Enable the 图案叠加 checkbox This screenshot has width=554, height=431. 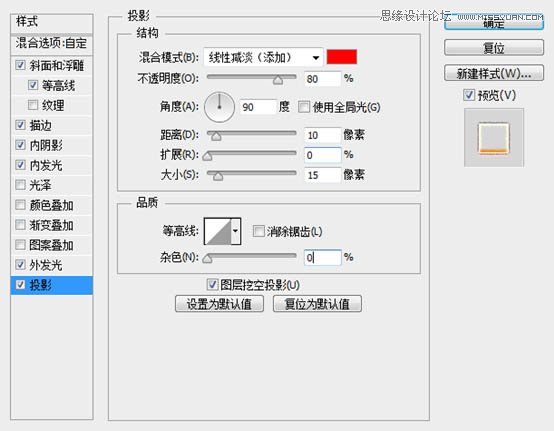(x=20, y=244)
